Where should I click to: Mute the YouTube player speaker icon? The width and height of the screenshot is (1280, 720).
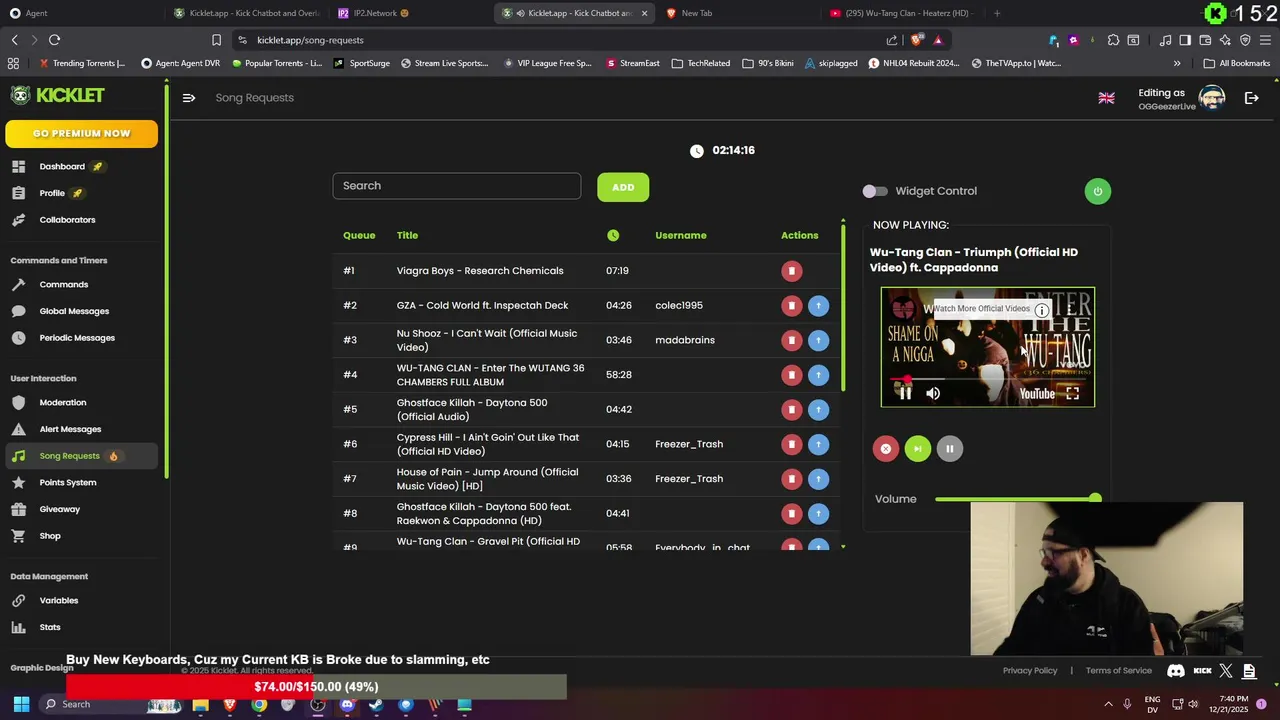pyautogui.click(x=932, y=393)
